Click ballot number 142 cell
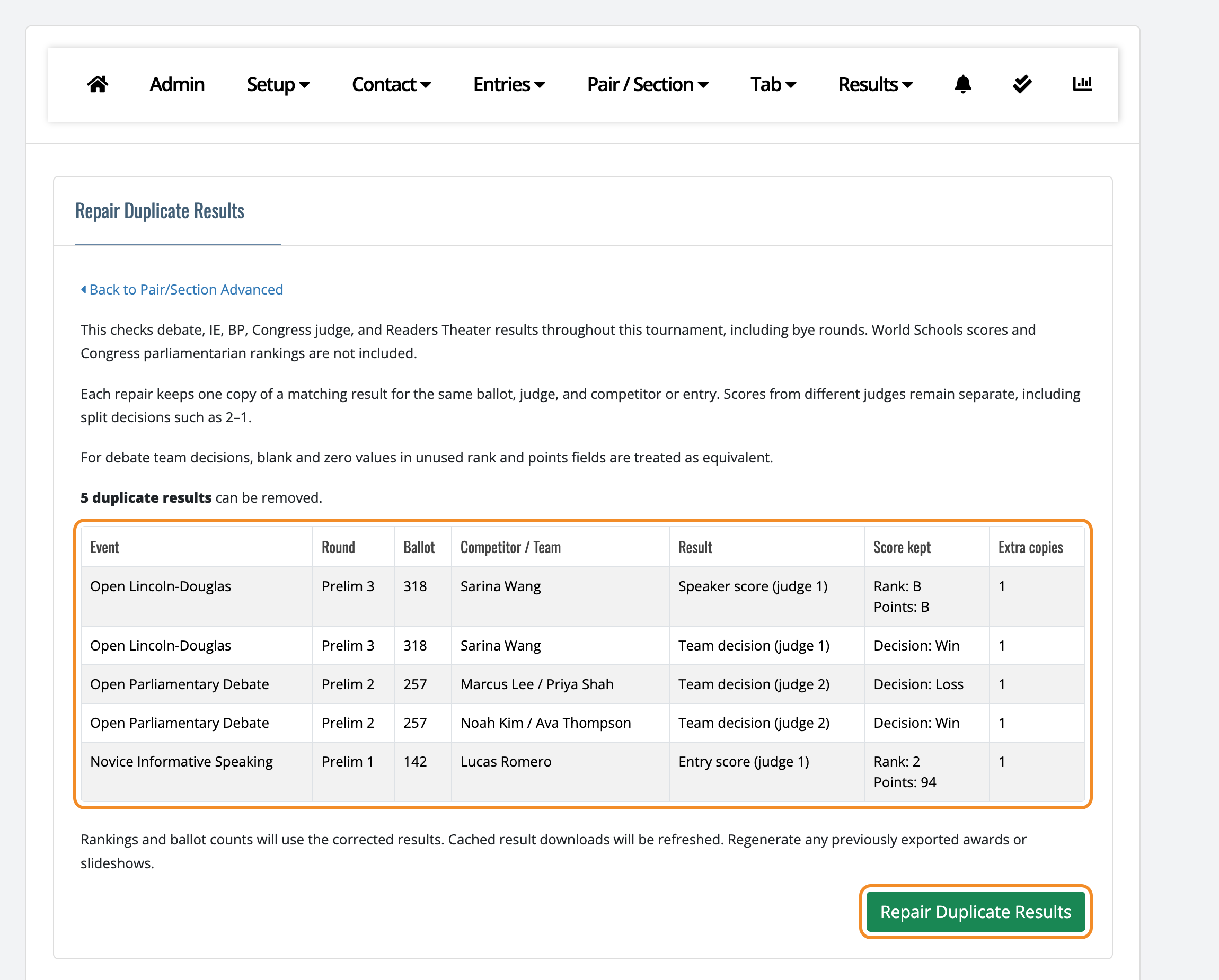Viewport: 1219px width, 980px height. point(423,771)
